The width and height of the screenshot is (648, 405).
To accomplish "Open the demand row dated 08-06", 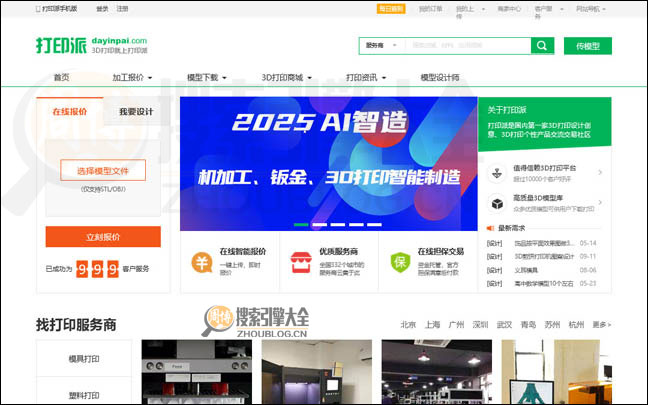I will [x=541, y=270].
